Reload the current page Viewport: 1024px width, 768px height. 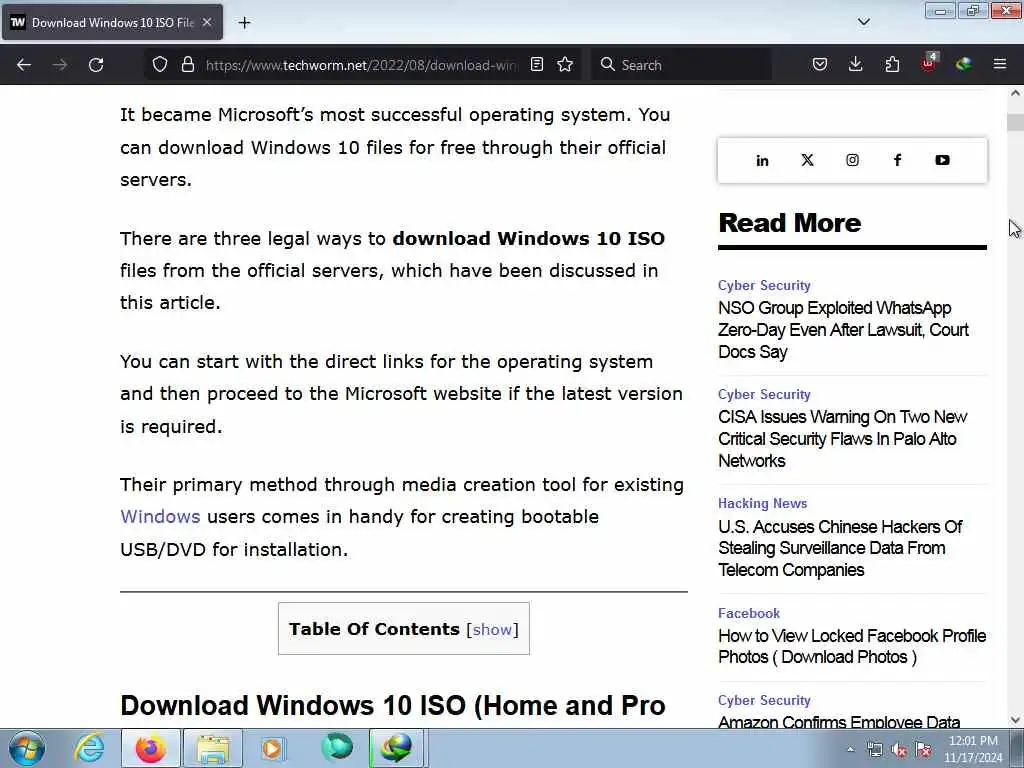(96, 65)
